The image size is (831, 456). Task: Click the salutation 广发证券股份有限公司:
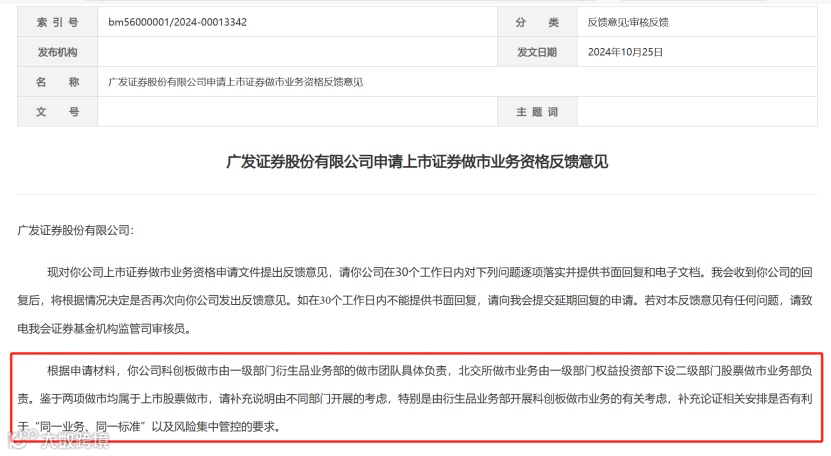(76, 230)
